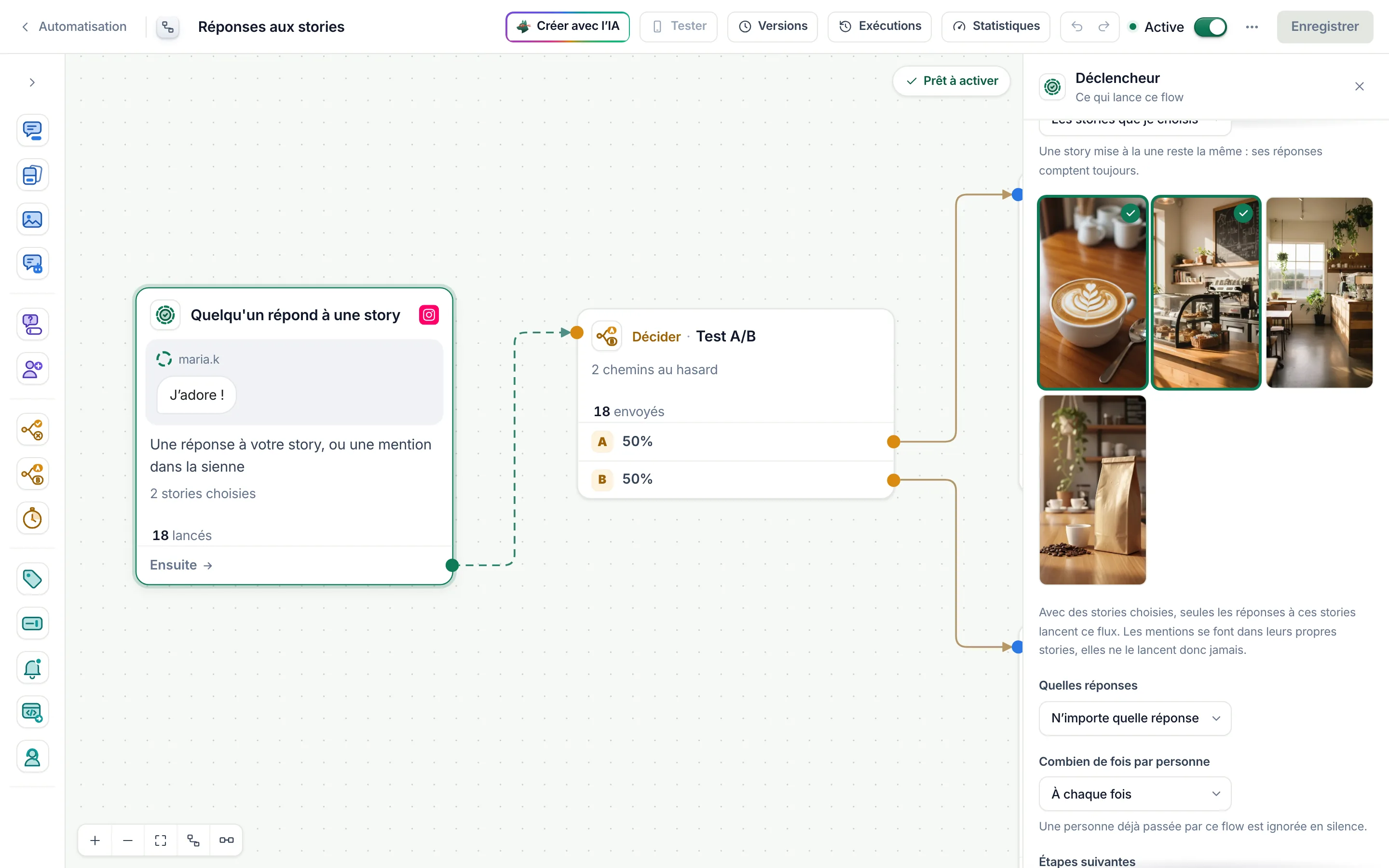This screenshot has width=1389, height=868.
Task: Click Ensuite in the trigger node
Action: [x=181, y=565]
